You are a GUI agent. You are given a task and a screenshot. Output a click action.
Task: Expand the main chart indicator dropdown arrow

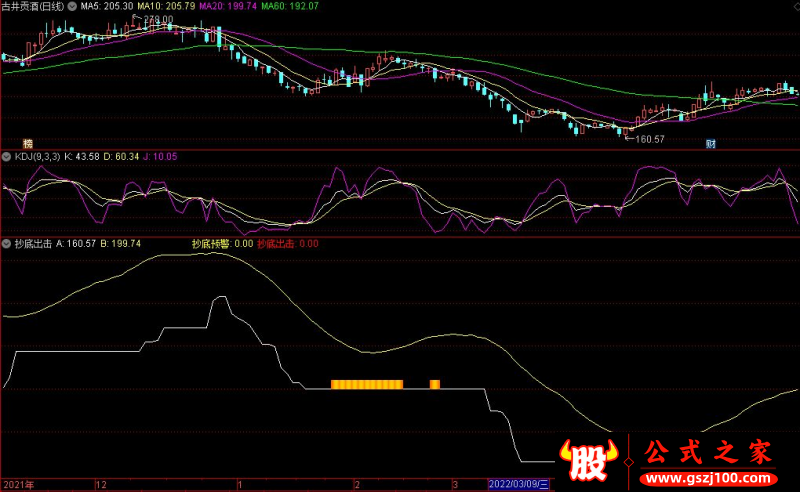click(x=72, y=7)
